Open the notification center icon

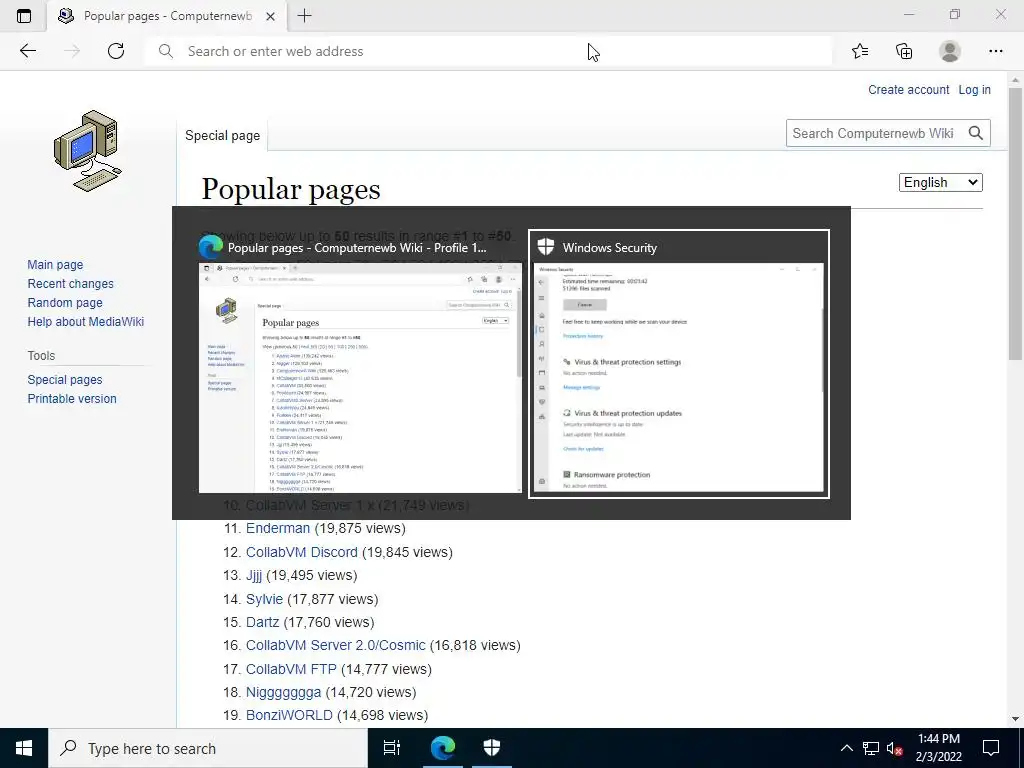991,748
